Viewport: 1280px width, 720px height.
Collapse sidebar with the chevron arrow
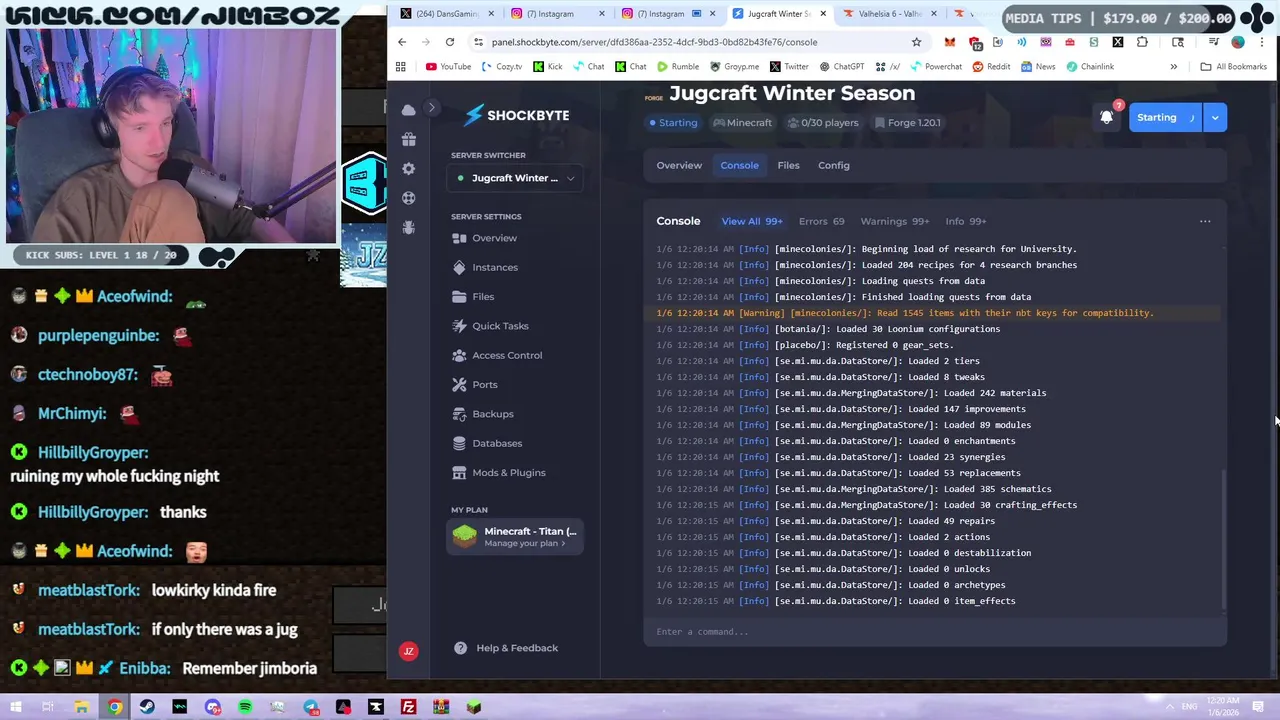432,108
